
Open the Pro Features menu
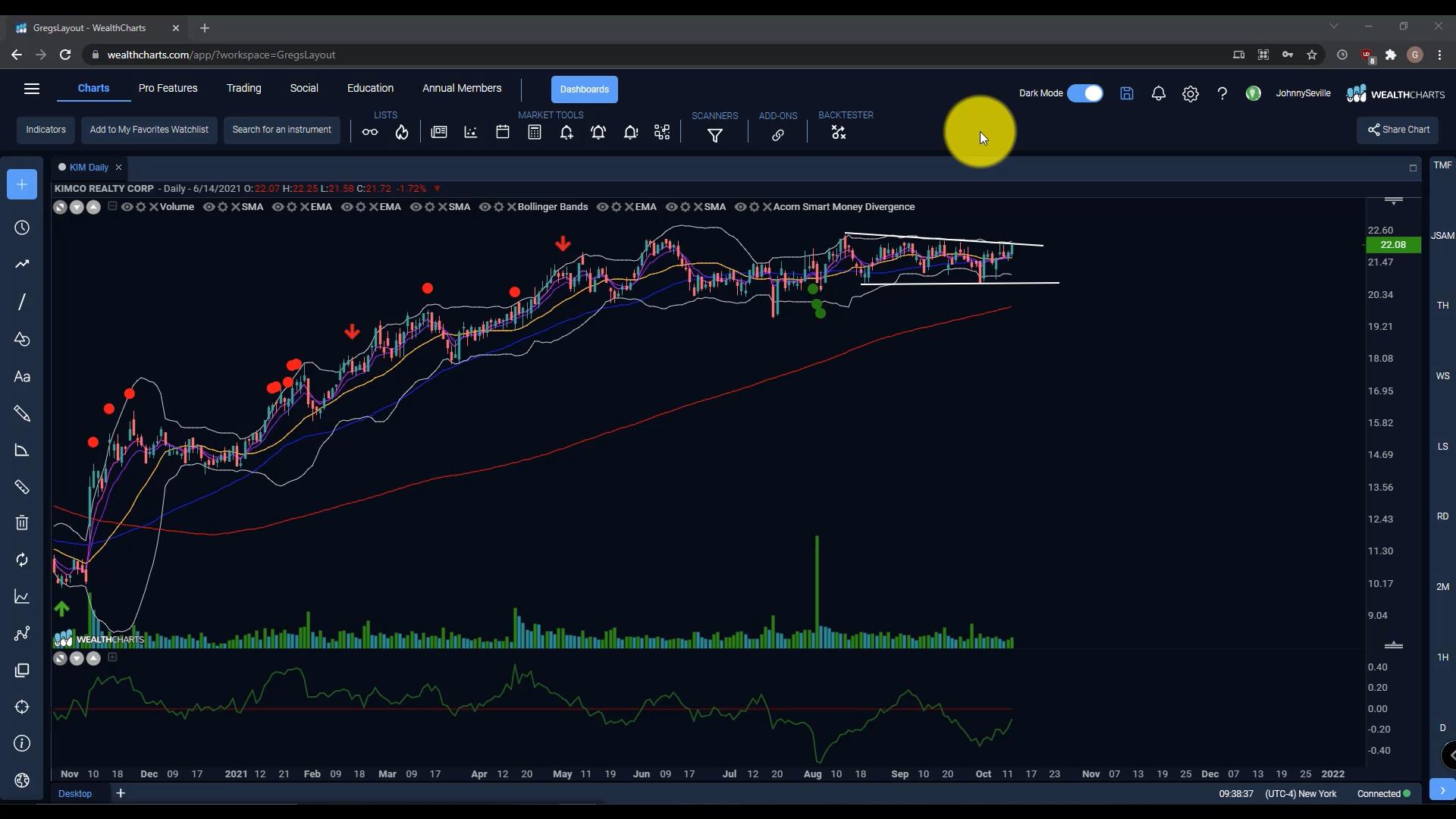click(168, 88)
